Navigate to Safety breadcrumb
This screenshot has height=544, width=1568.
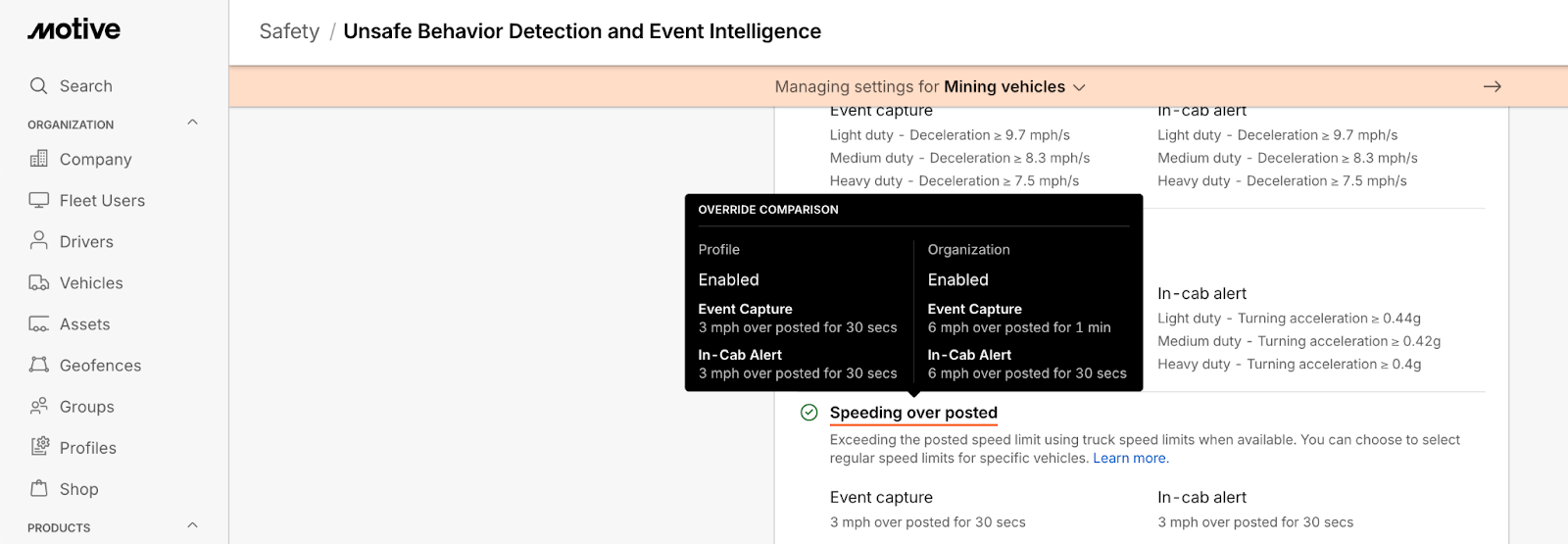(x=289, y=31)
